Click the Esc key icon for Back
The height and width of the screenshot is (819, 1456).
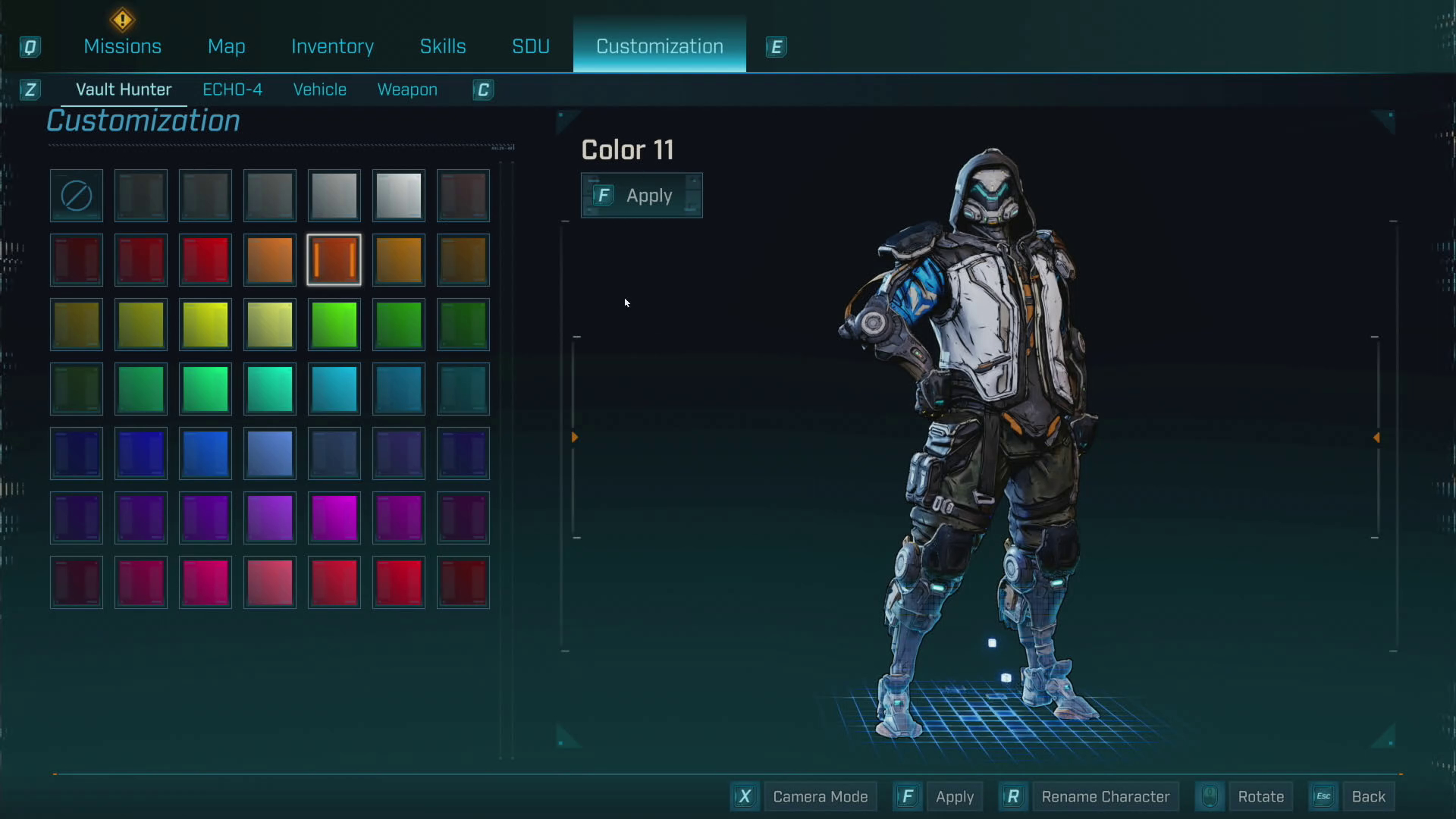1323,796
